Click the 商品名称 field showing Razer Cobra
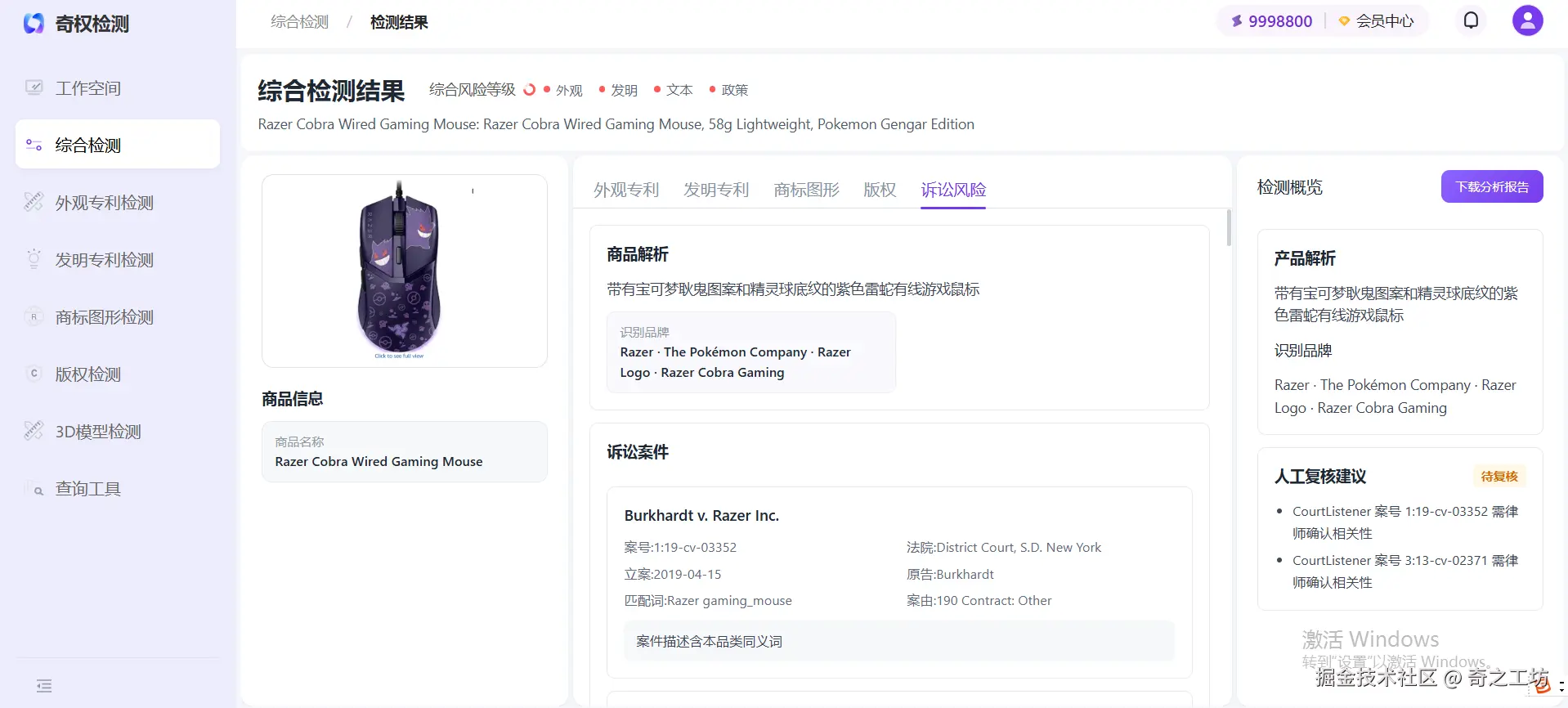Viewport: 1568px width, 708px height. [405, 452]
